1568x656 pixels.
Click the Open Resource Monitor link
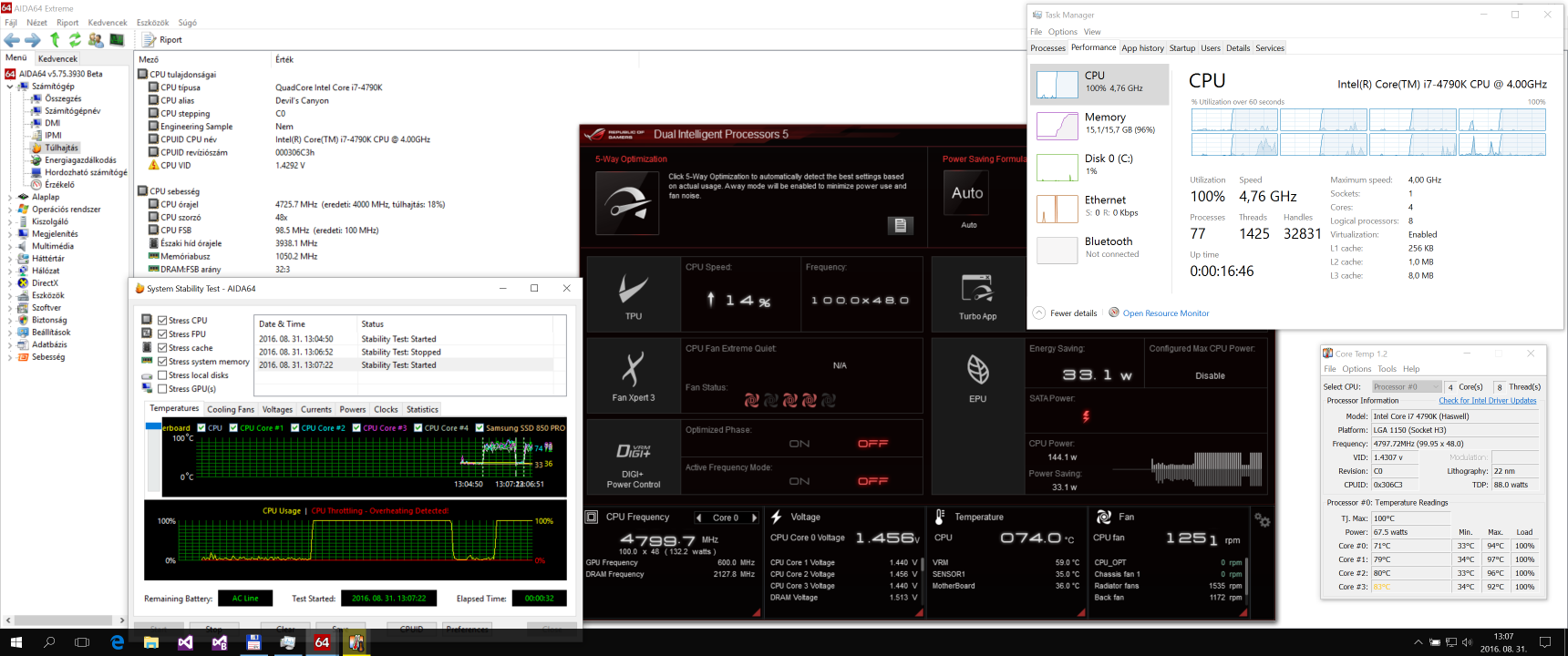click(1166, 313)
